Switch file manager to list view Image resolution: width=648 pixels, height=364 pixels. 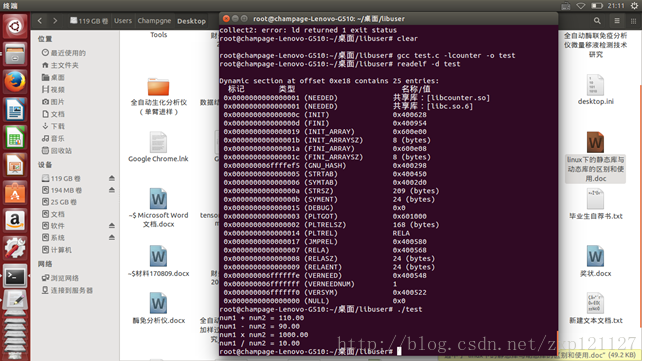click(617, 21)
